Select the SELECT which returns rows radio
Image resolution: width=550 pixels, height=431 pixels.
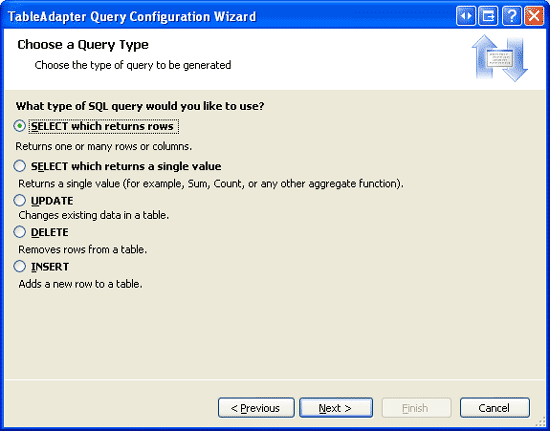(20, 126)
